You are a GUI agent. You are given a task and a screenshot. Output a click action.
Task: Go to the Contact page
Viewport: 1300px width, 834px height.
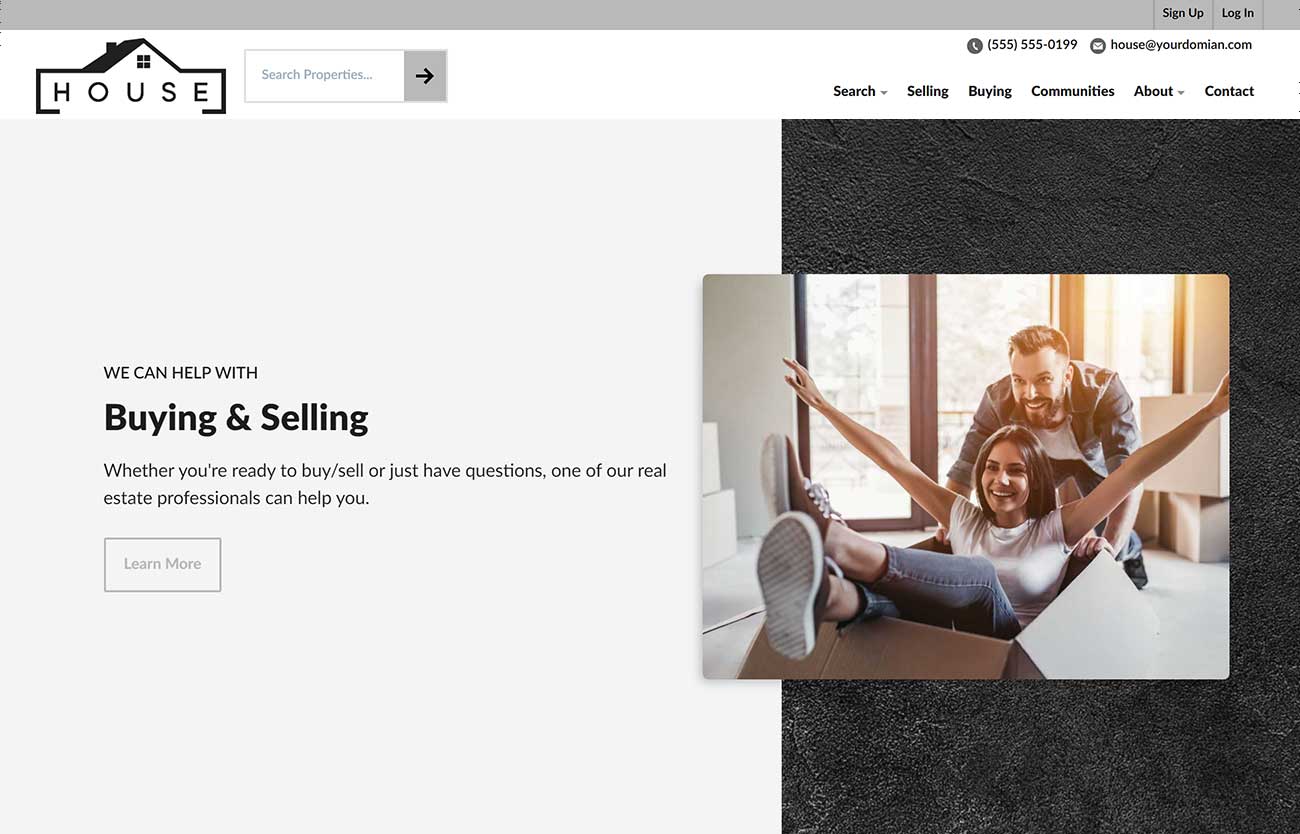tap(1229, 91)
